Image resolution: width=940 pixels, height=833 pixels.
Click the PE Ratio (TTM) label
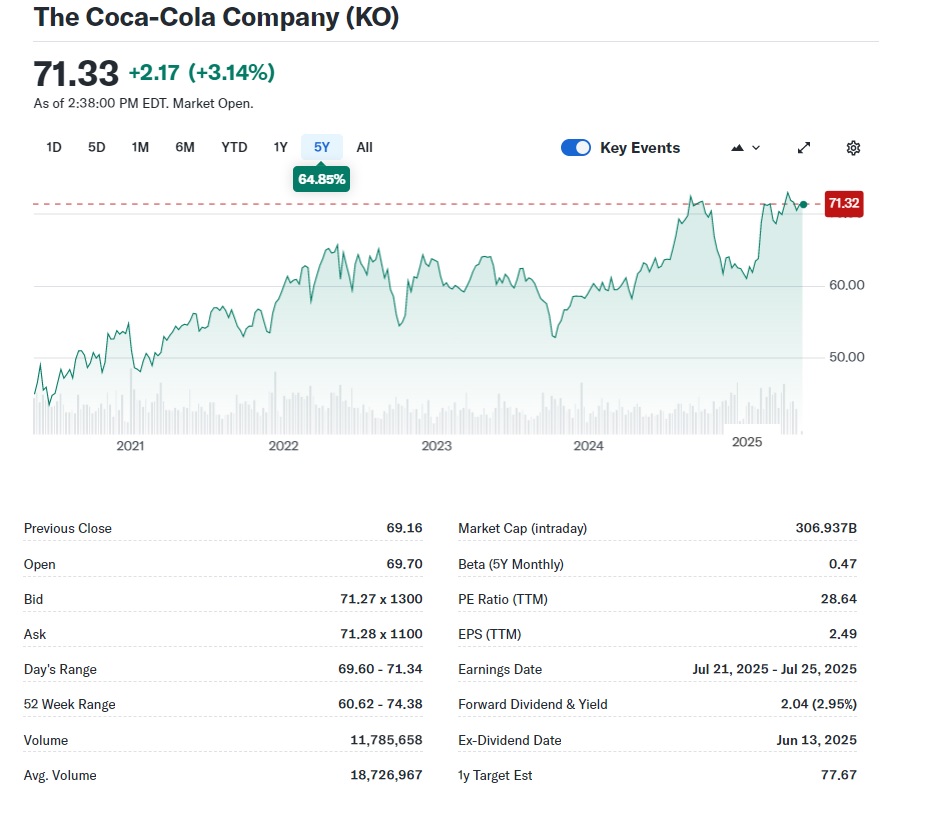point(502,599)
